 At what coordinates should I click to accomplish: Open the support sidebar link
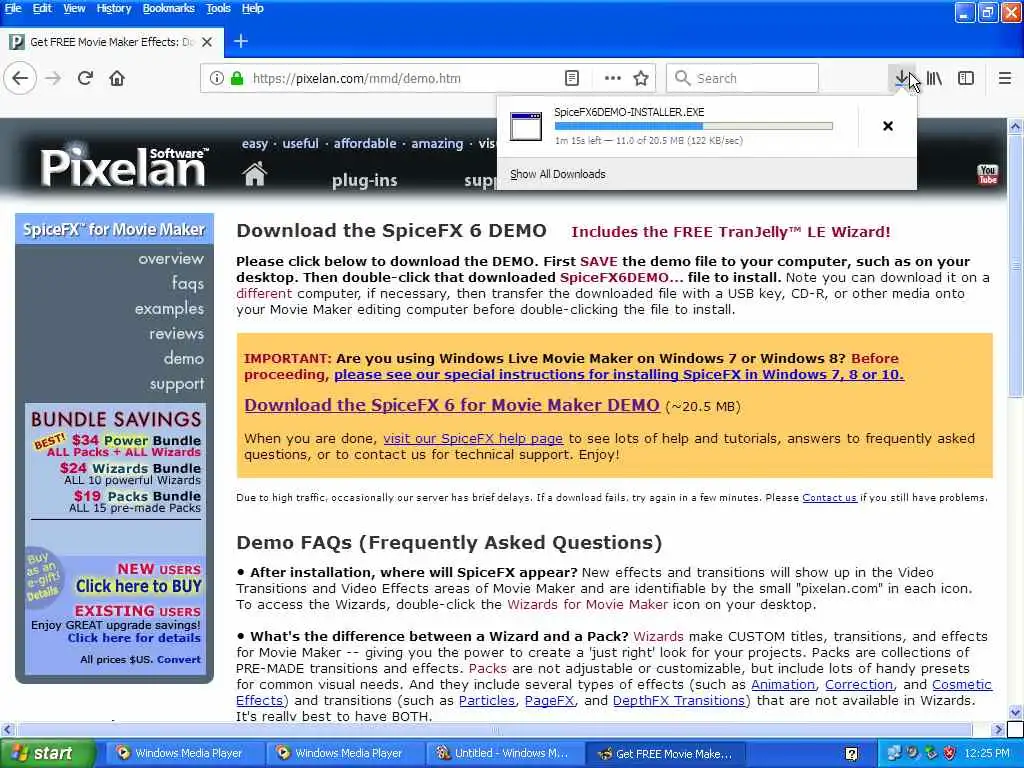[177, 384]
